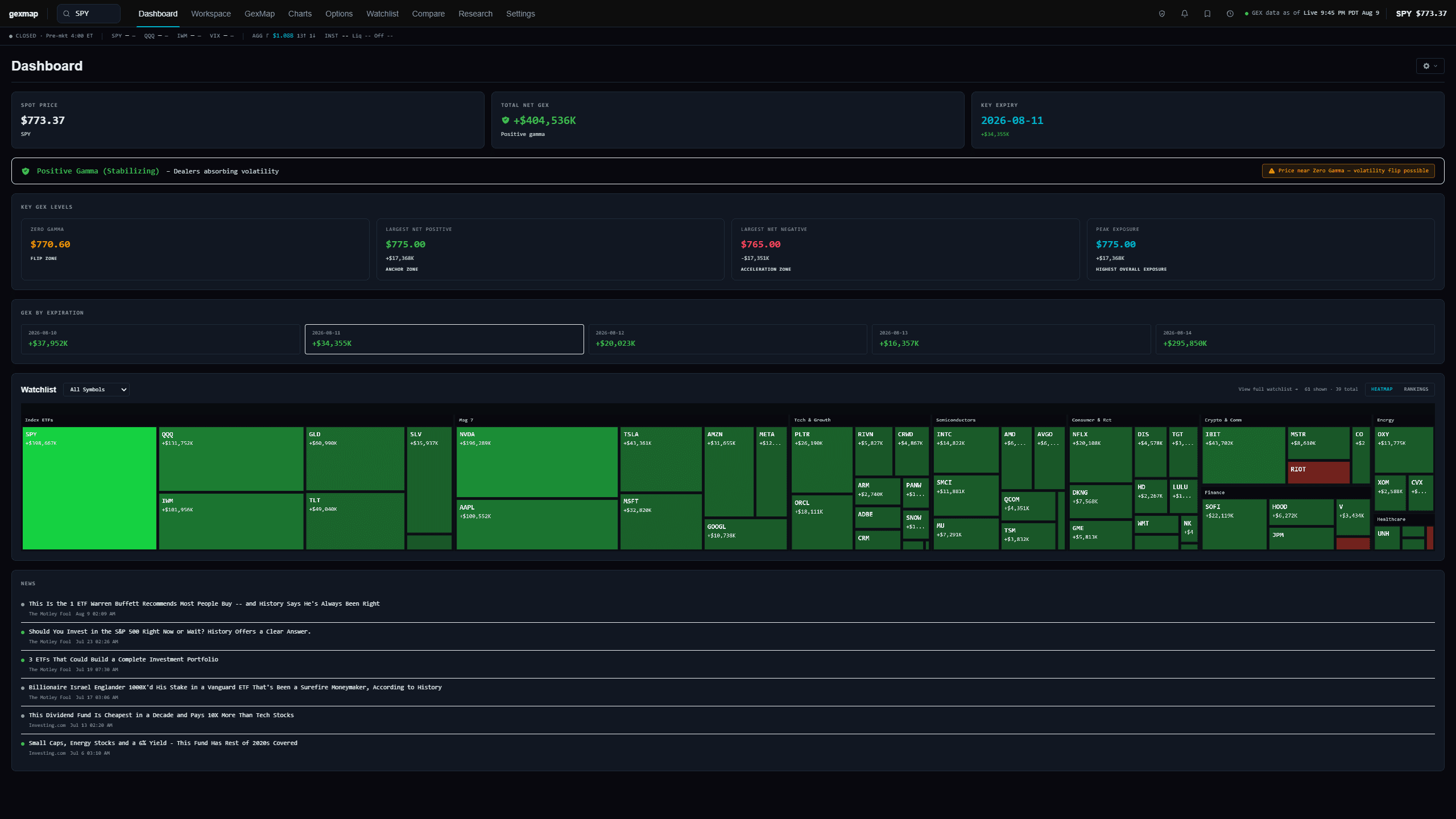This screenshot has height=819, width=1456.
Task: Select the 2026-08-12 expiration card
Action: (x=728, y=339)
